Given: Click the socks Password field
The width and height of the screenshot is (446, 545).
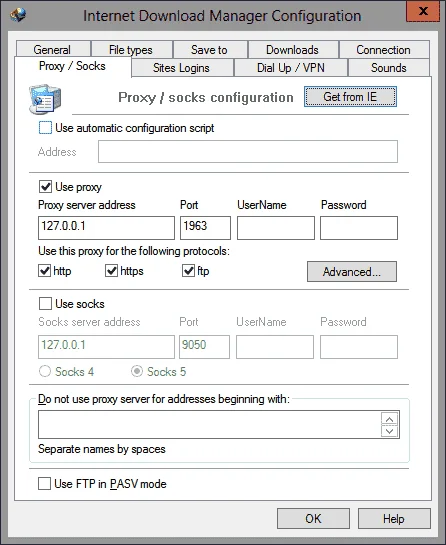Looking at the screenshot, I should click(359, 347).
